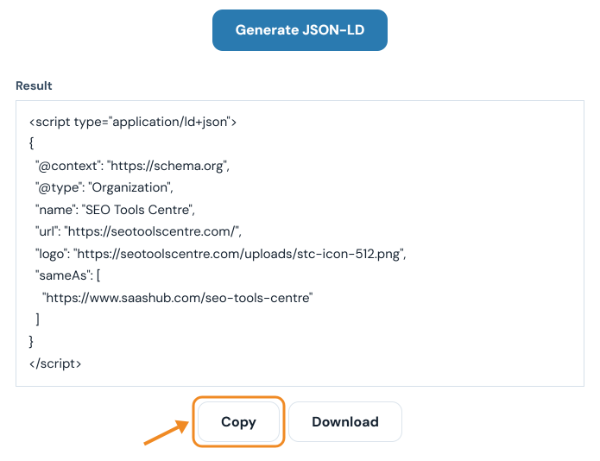Download the generated JSON-LD script
The width and height of the screenshot is (600, 461).
[x=345, y=422]
